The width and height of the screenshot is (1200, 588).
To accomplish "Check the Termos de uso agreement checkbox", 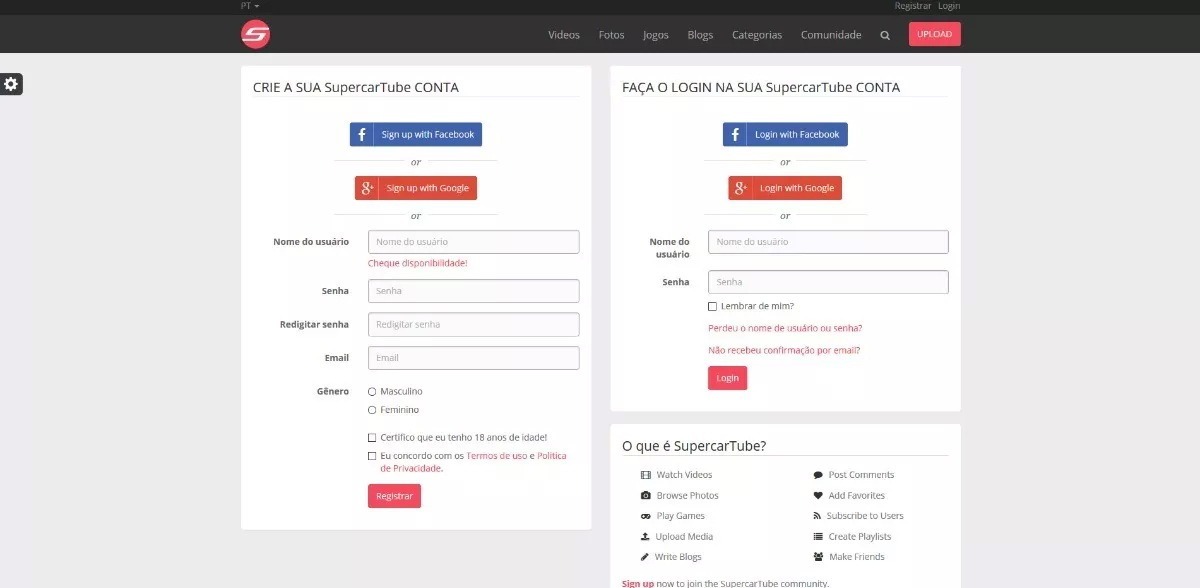I will [372, 456].
